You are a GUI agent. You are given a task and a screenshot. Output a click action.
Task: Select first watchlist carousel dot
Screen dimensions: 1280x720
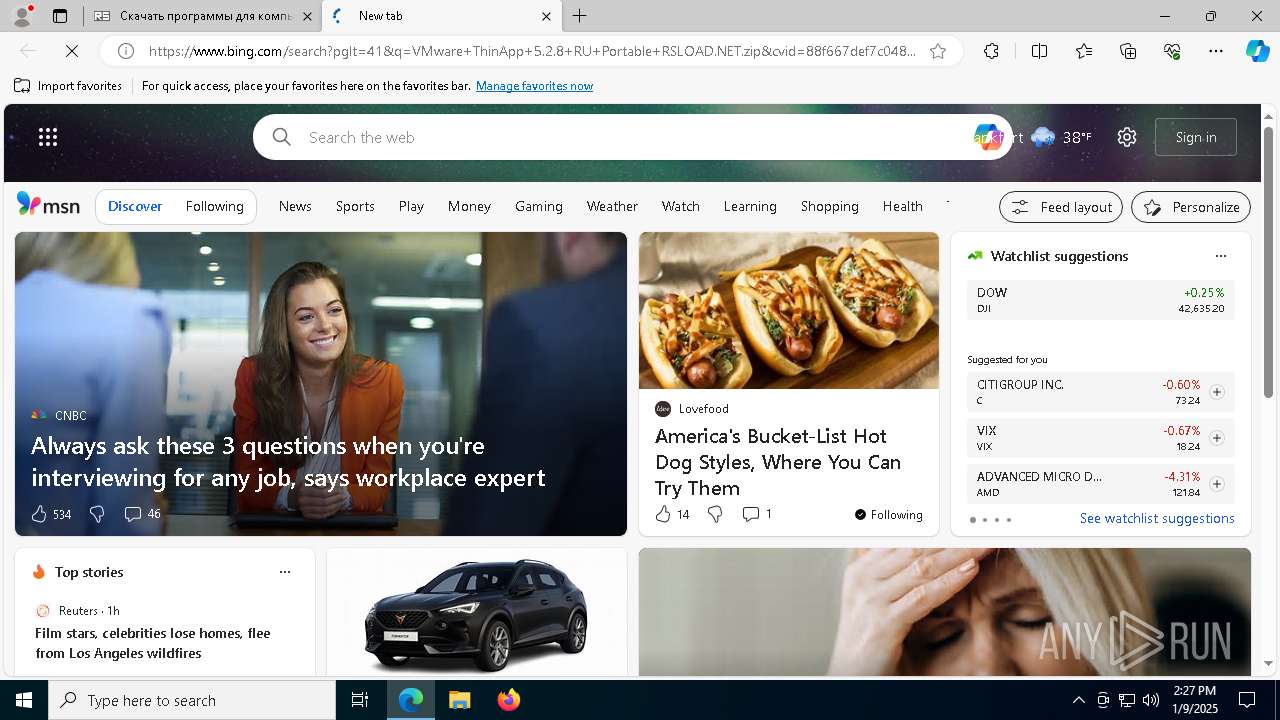click(x=972, y=520)
